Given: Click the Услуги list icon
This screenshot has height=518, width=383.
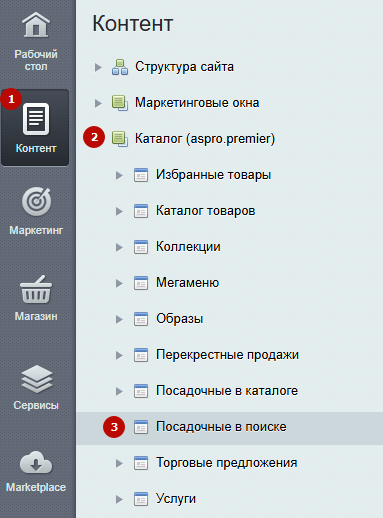Looking at the screenshot, I should tap(141, 499).
